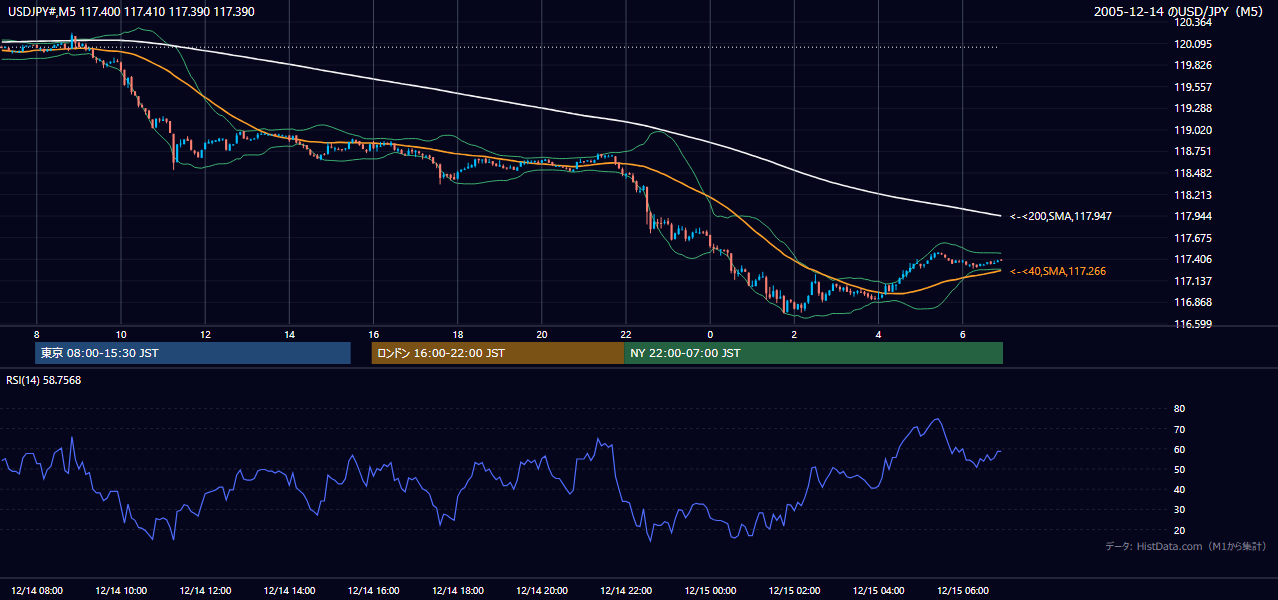
Task: Select the chart title '2005-12-14 のUSD/JPY (M5)'
Action: [x=1180, y=12]
